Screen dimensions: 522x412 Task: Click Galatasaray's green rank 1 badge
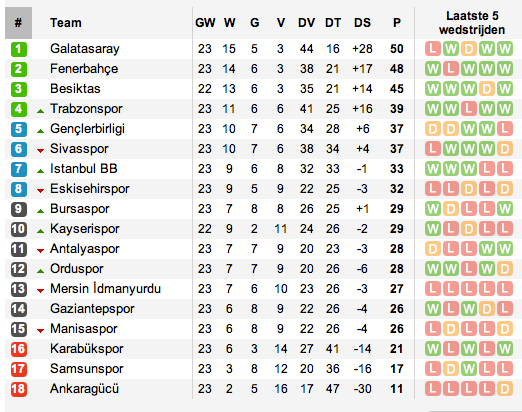click(x=19, y=49)
